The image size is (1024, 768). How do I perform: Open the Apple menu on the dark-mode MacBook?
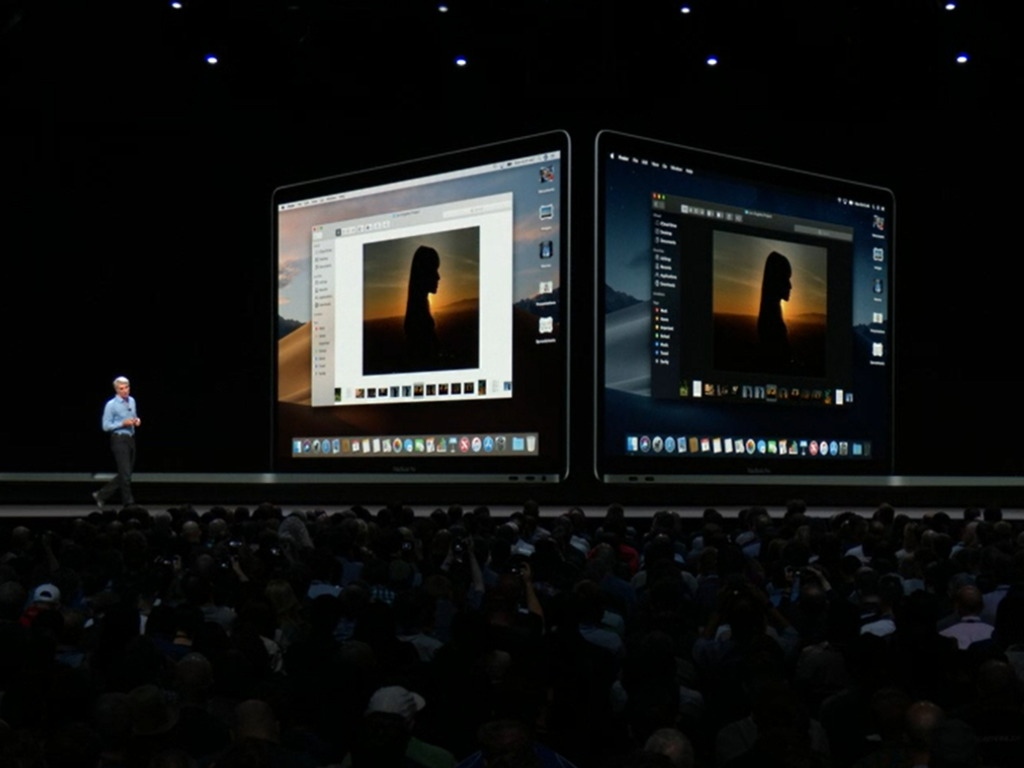[x=613, y=157]
